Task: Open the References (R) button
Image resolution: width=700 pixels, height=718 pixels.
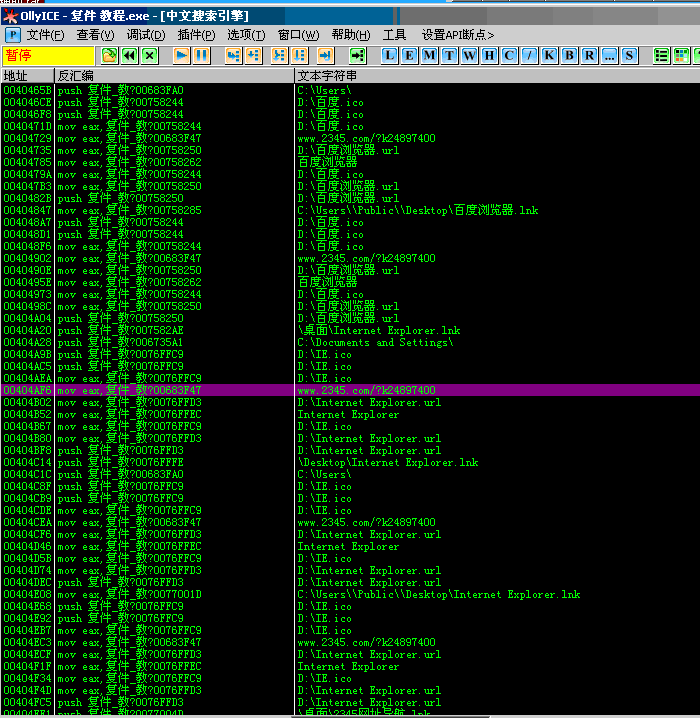Action: (590, 56)
